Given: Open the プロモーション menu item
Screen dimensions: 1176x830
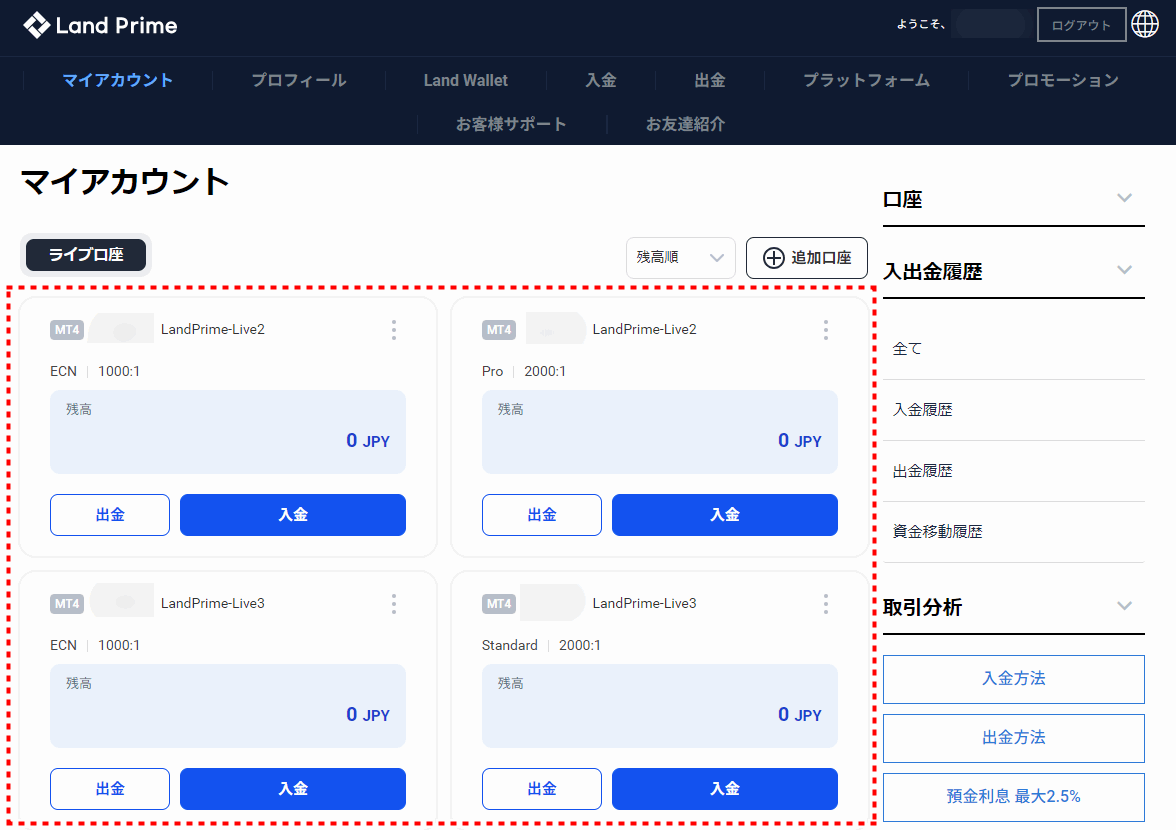Looking at the screenshot, I should click(x=1063, y=80).
